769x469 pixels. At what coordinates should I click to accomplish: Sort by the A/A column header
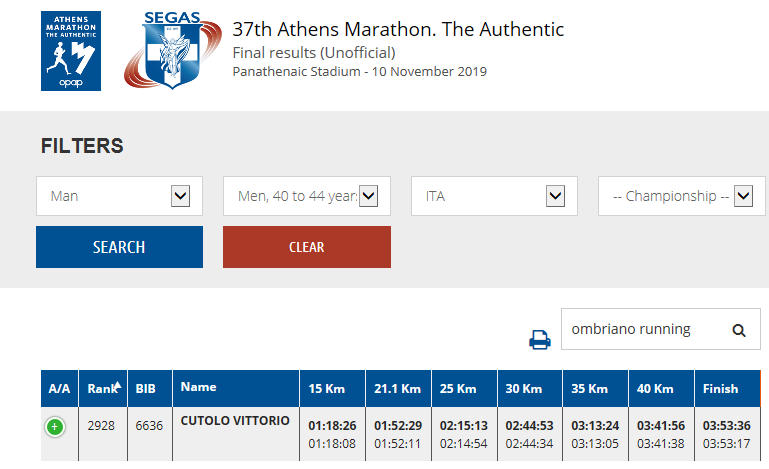[x=59, y=389]
